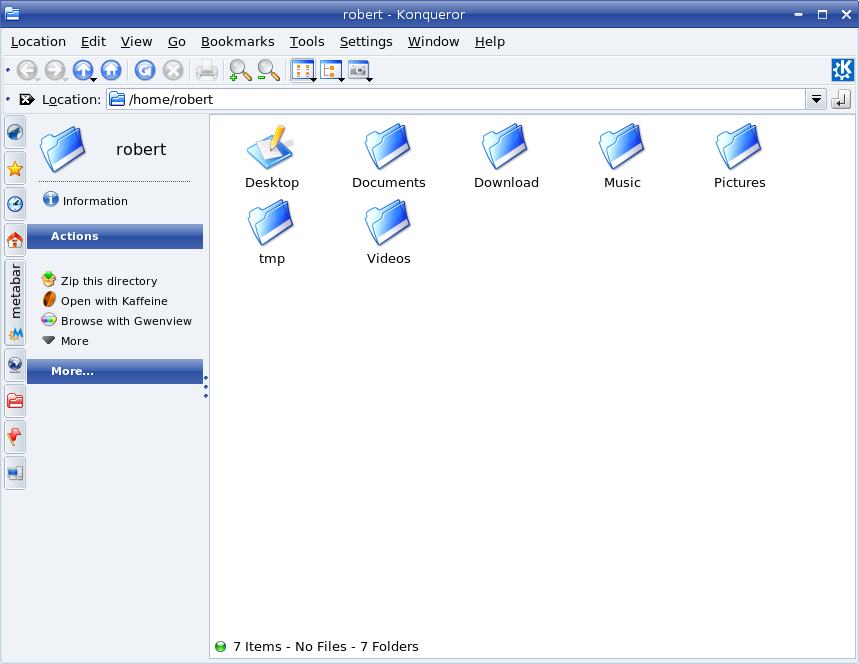Open the Network globe sidebar tab
Viewport: 859px width, 664px height.
(x=15, y=365)
